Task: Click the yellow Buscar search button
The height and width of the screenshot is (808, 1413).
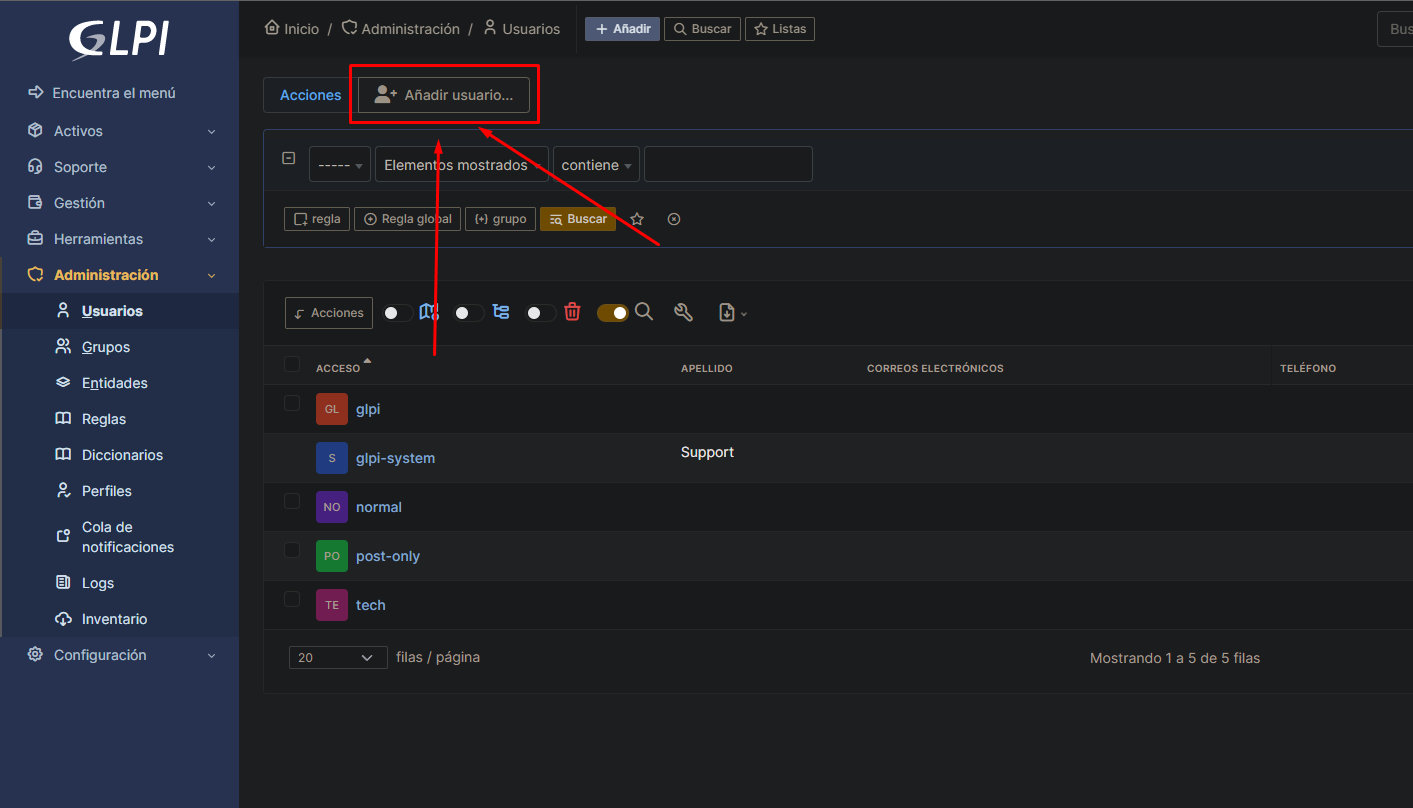Action: [578, 219]
